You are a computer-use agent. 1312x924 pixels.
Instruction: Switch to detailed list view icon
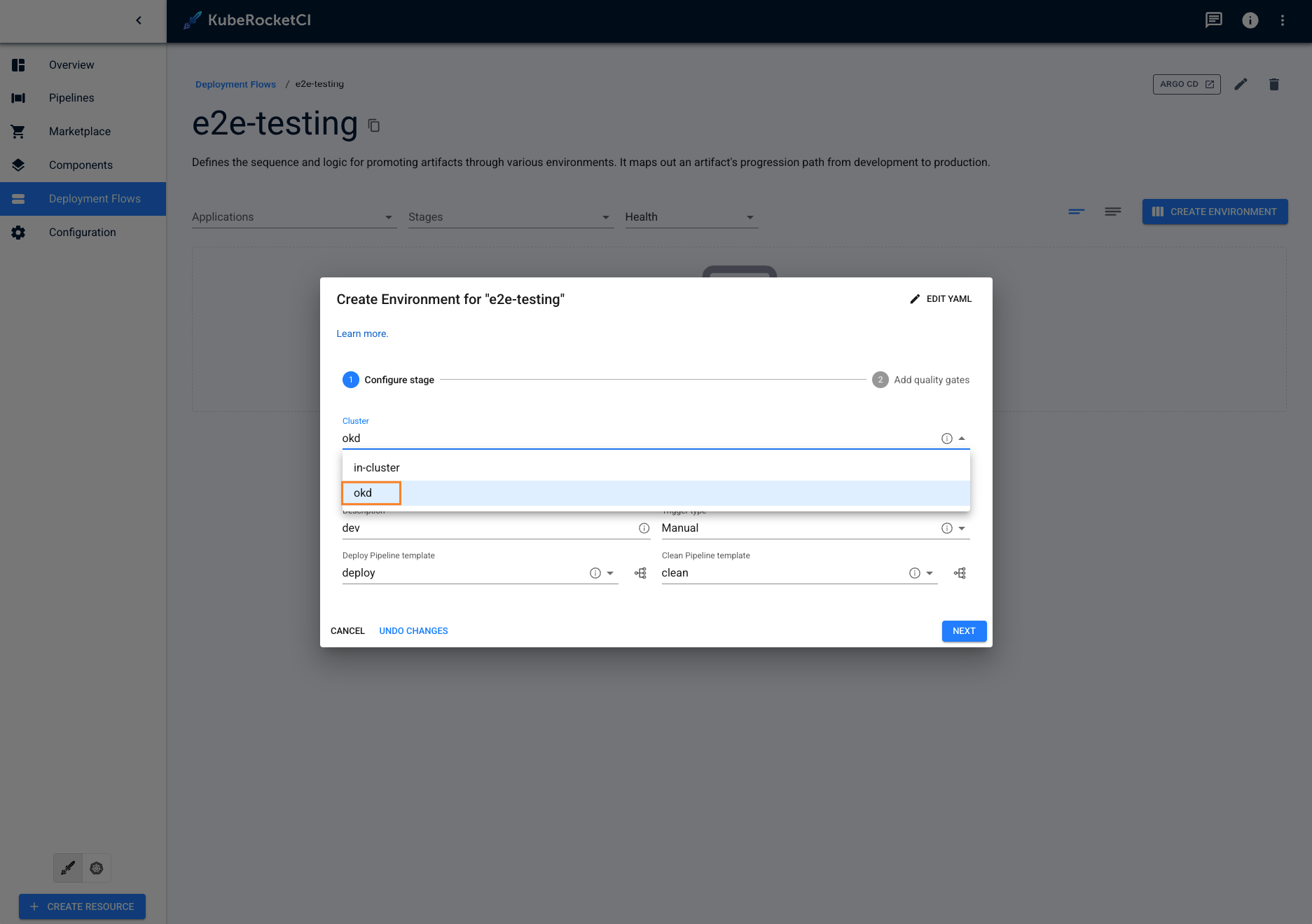(1112, 212)
